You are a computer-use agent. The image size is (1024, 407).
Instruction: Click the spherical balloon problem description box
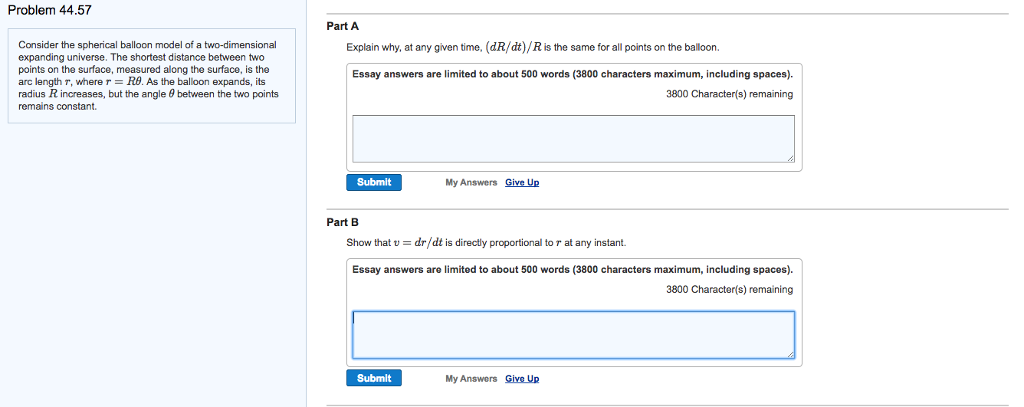pos(152,76)
